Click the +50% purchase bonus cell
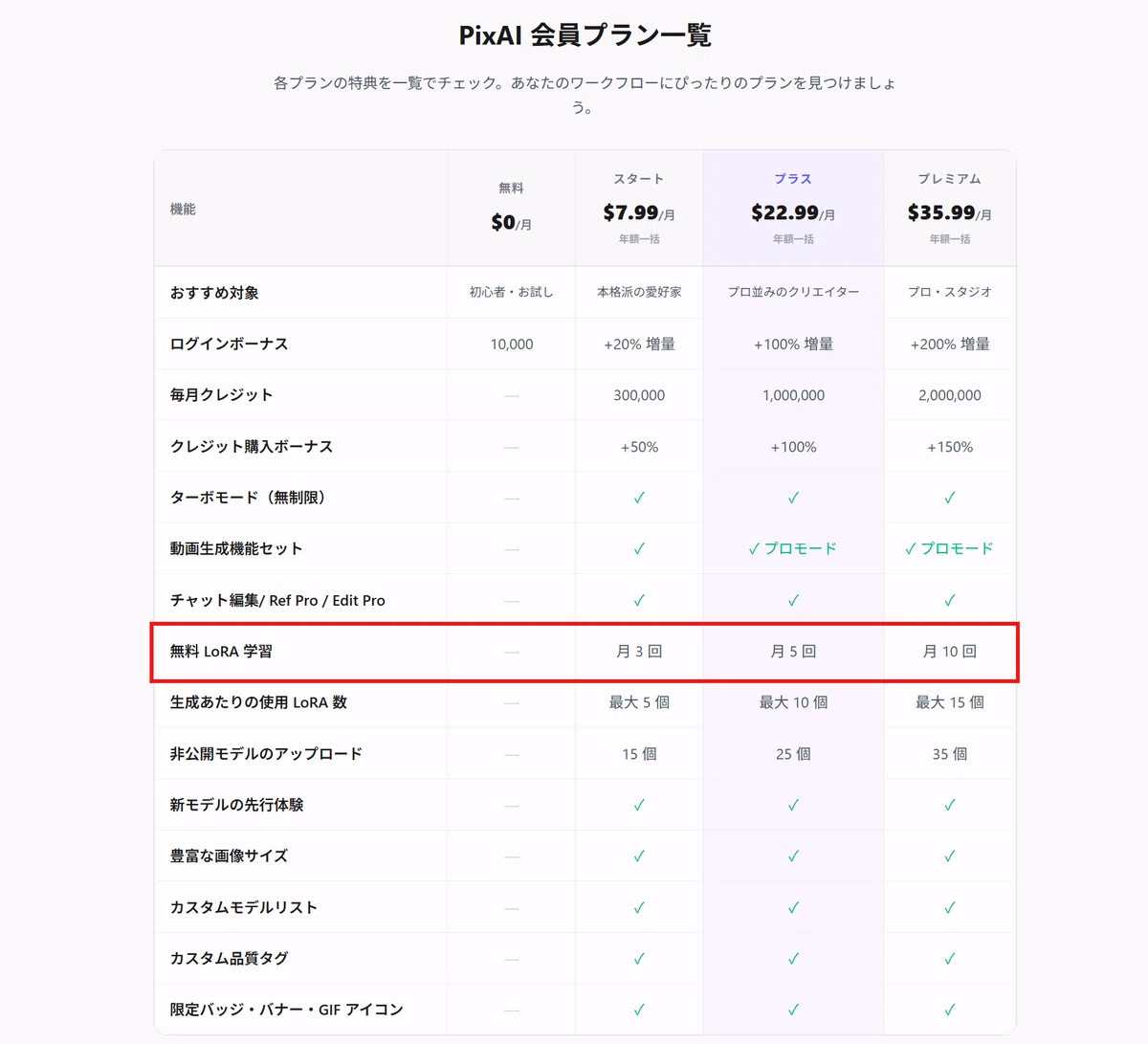Viewport: 1148px width, 1044px height. [639, 447]
